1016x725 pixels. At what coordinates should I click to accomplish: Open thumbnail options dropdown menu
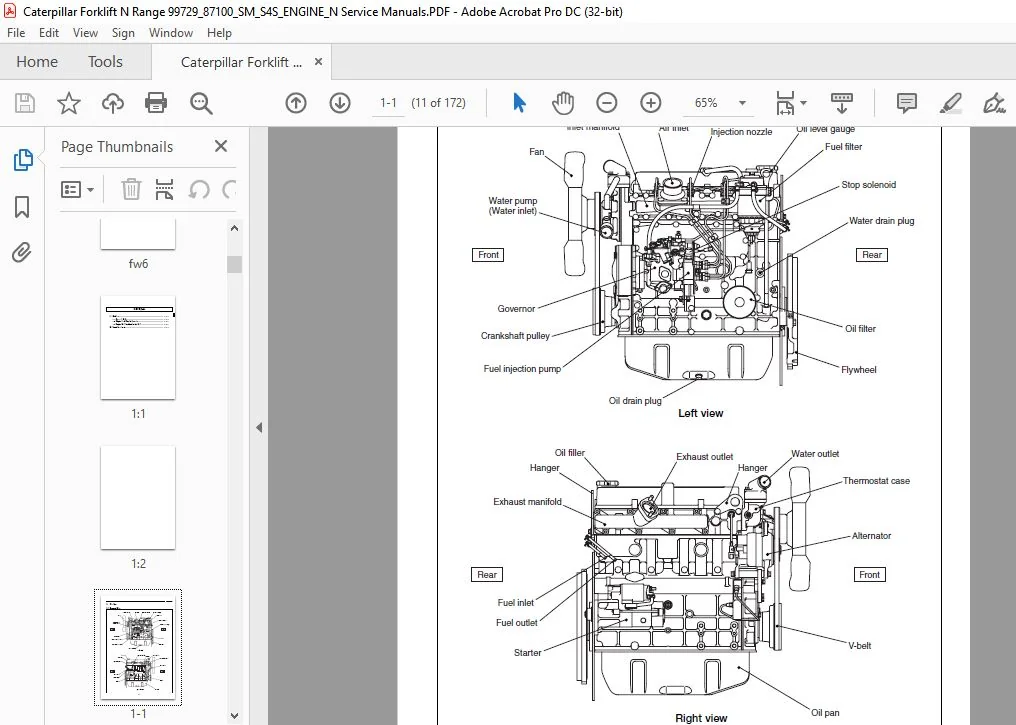pos(77,190)
